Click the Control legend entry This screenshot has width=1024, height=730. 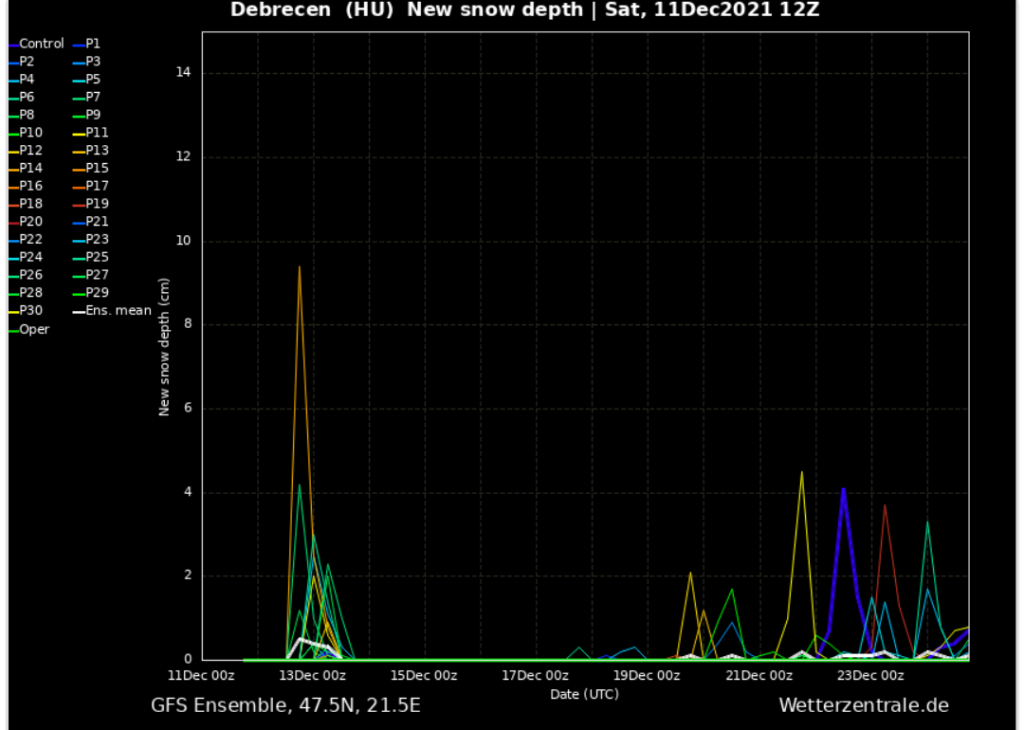click(x=41, y=44)
